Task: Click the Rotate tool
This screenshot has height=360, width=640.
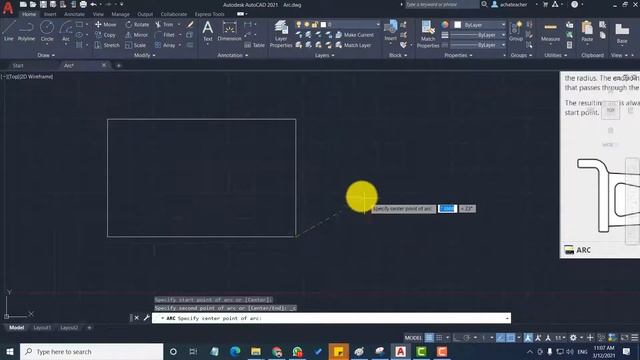Action: click(137, 24)
